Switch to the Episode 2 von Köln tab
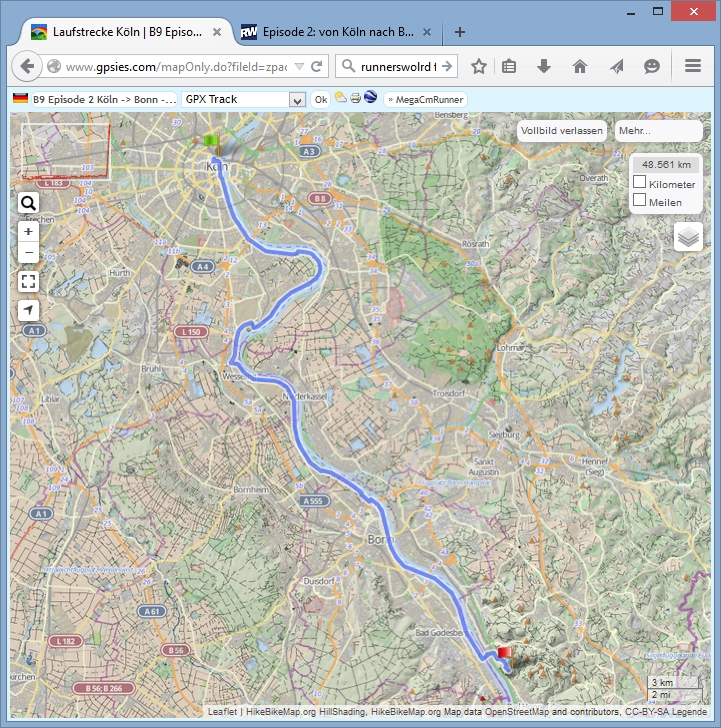This screenshot has width=721, height=728. tap(328, 31)
